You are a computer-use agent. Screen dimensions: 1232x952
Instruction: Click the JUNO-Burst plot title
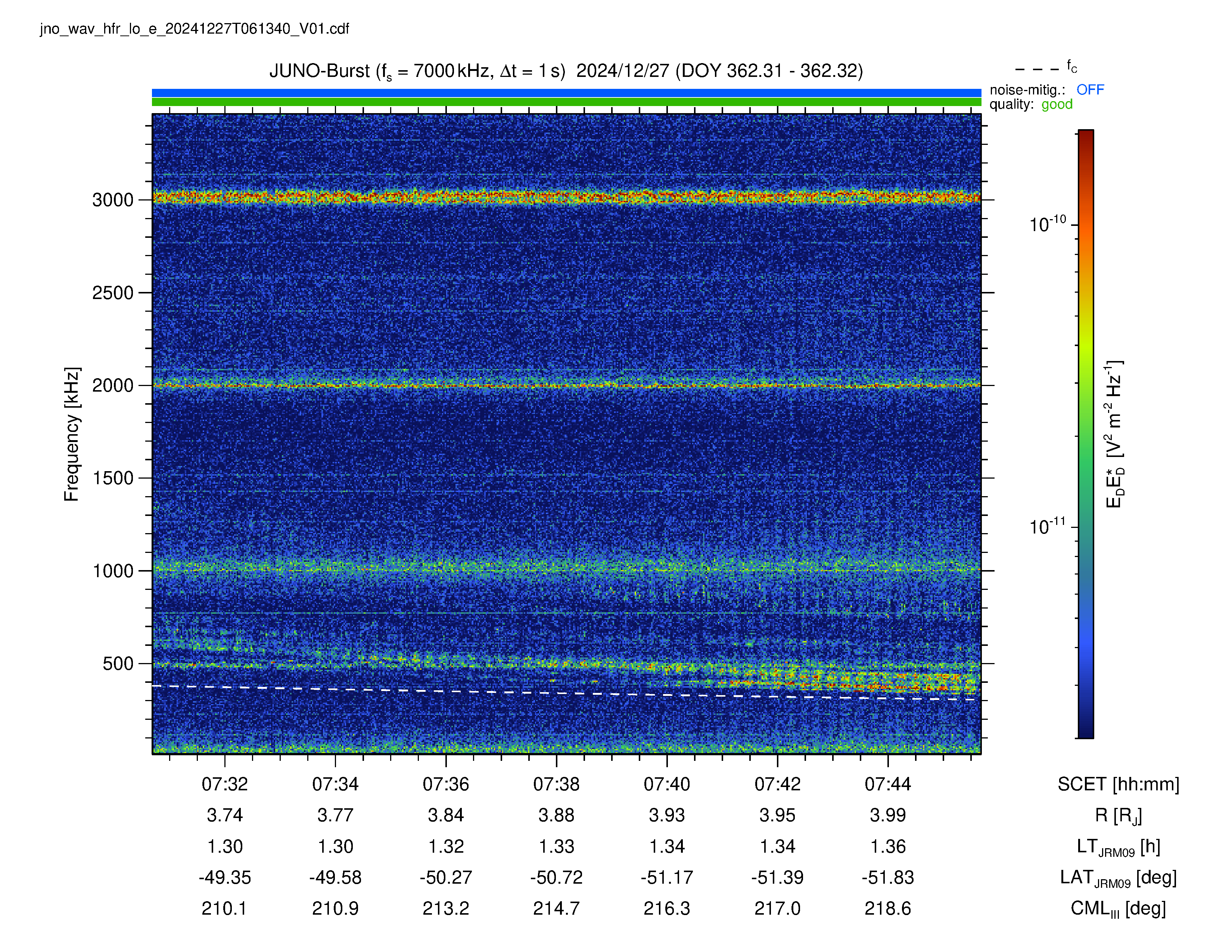click(x=566, y=72)
